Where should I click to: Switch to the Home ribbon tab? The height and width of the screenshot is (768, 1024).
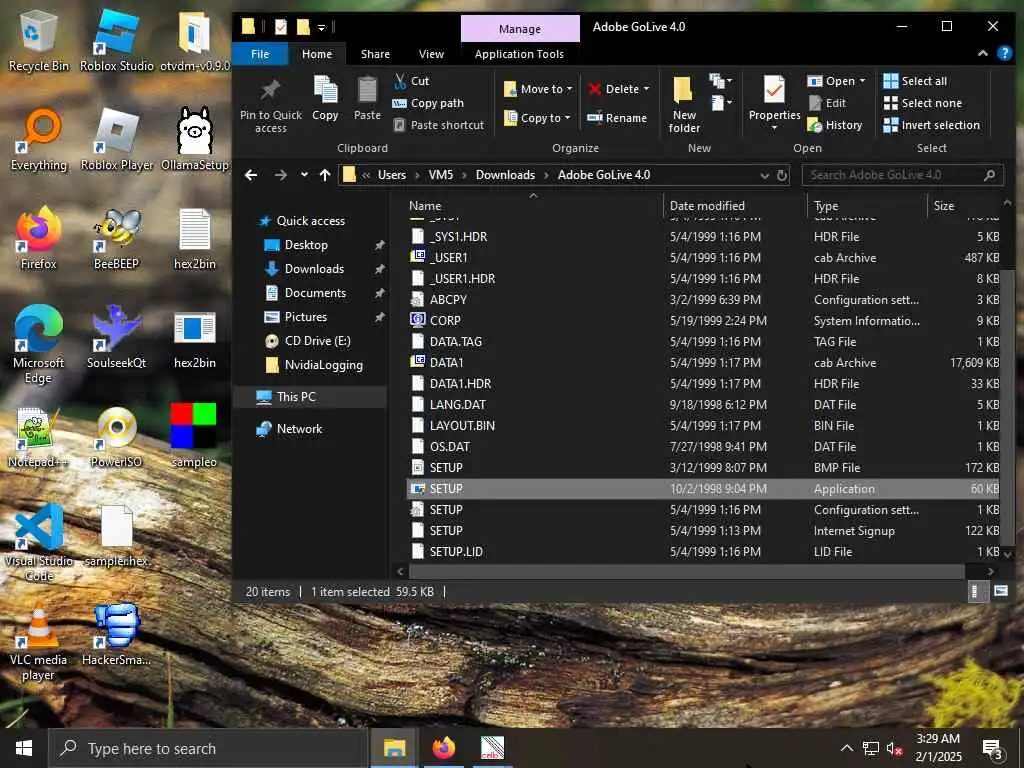pos(317,54)
